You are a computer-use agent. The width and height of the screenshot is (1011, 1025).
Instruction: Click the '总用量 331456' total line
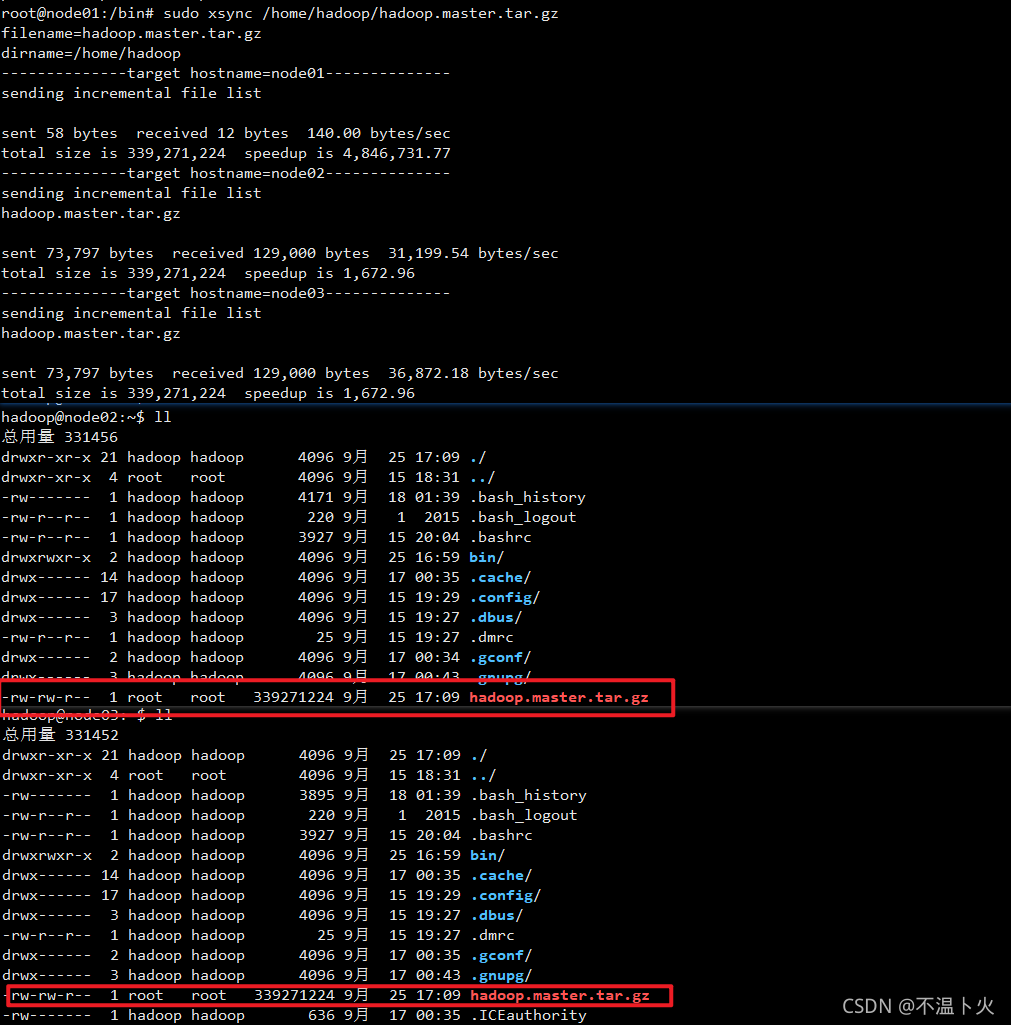pyautogui.click(x=59, y=437)
